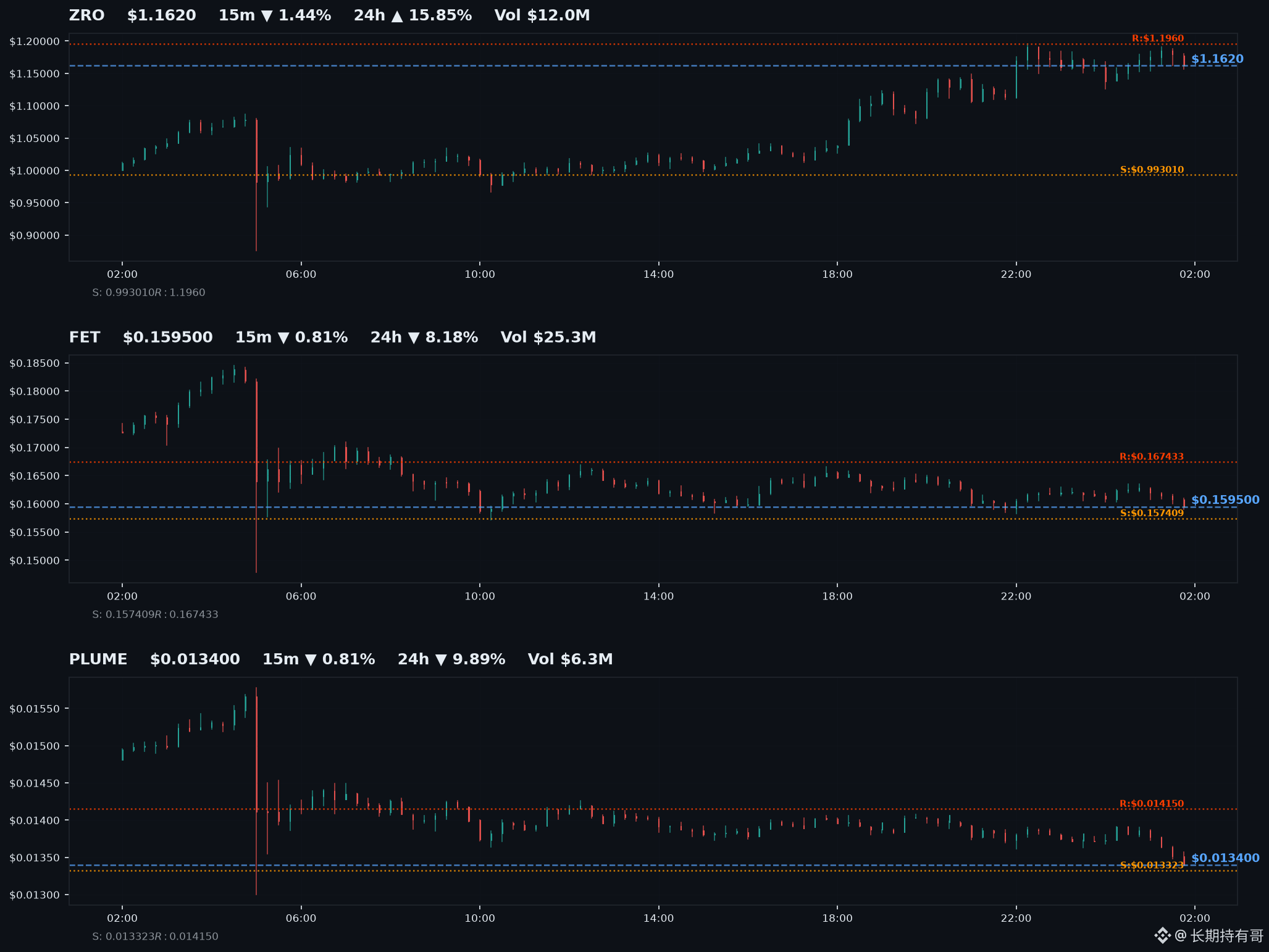
Task: Click the S:$0.013323 support label
Action: click(x=1152, y=866)
